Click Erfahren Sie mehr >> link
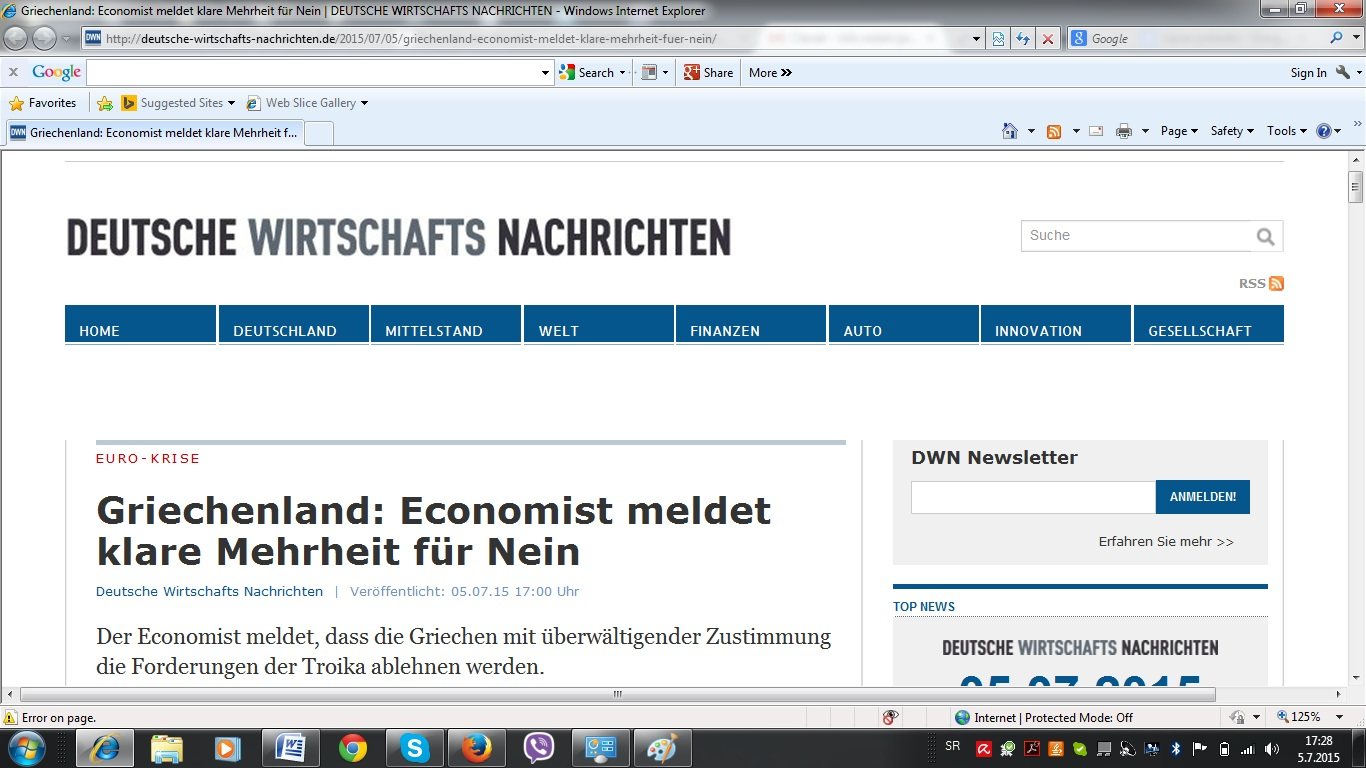Screen dimensions: 1366x768 pyautogui.click(x=1166, y=542)
